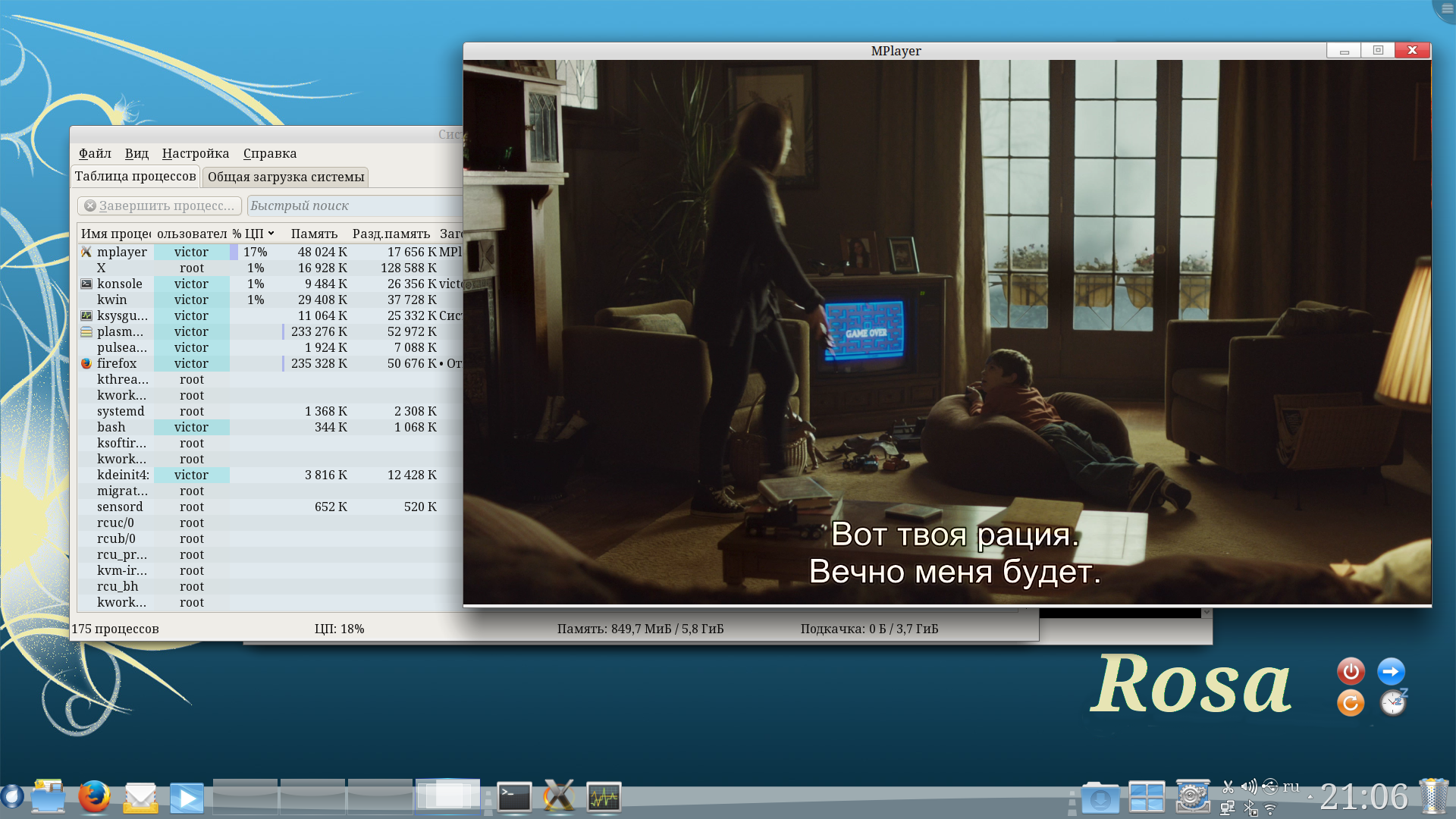Click the red shutdown power icon
Screen dimensions: 1456x819
click(x=1351, y=671)
